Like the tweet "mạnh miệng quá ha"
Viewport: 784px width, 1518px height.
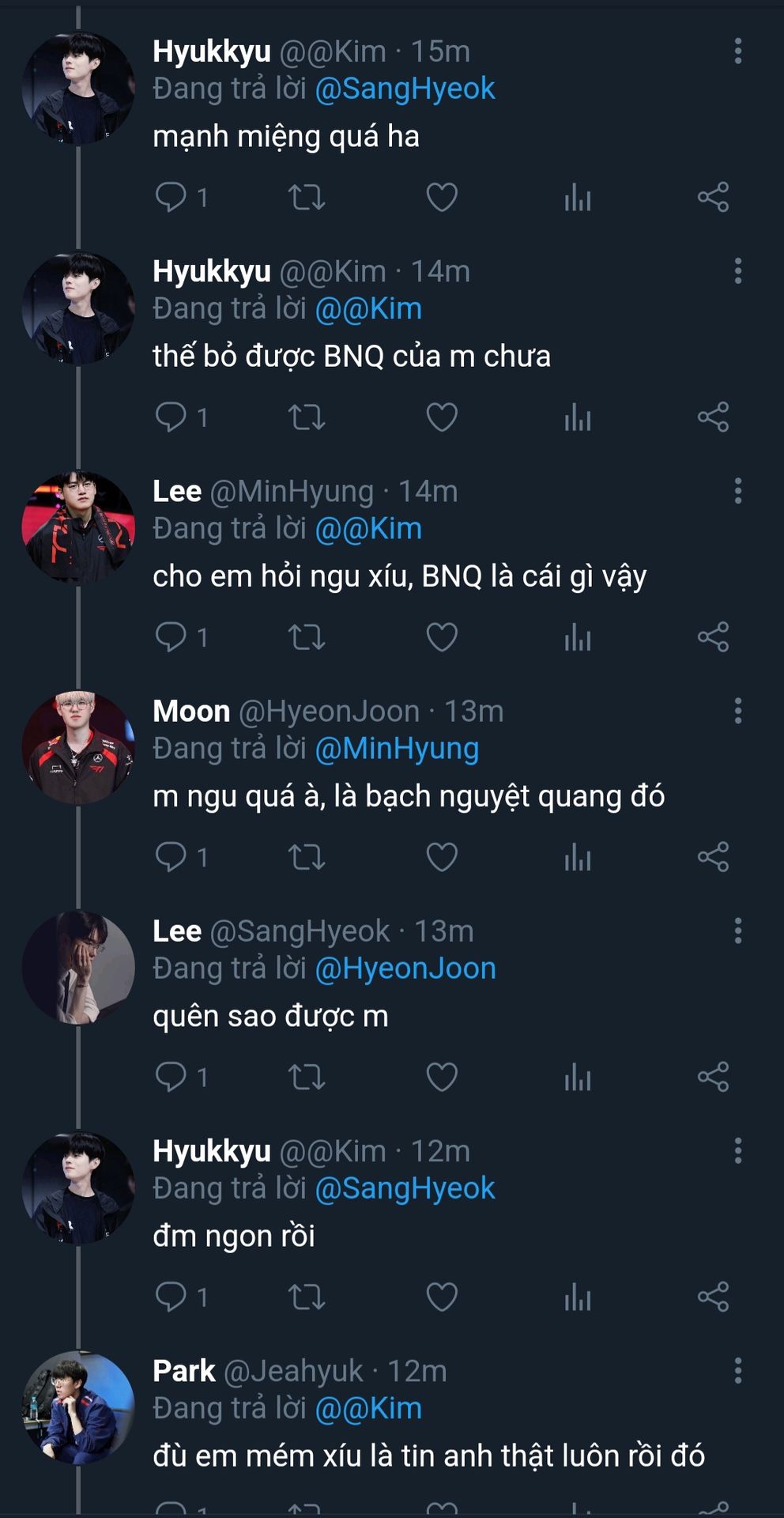442,198
